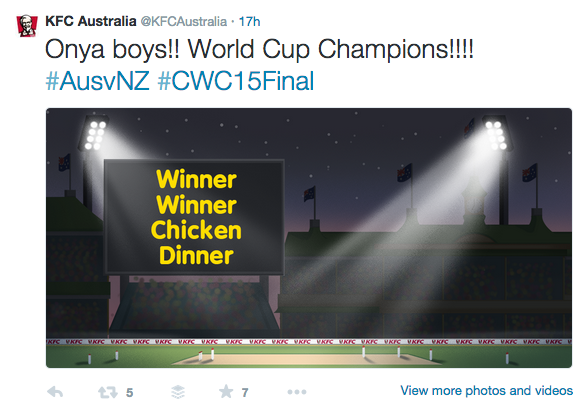Click the reply arrow icon
588x415 pixels.
55,392
